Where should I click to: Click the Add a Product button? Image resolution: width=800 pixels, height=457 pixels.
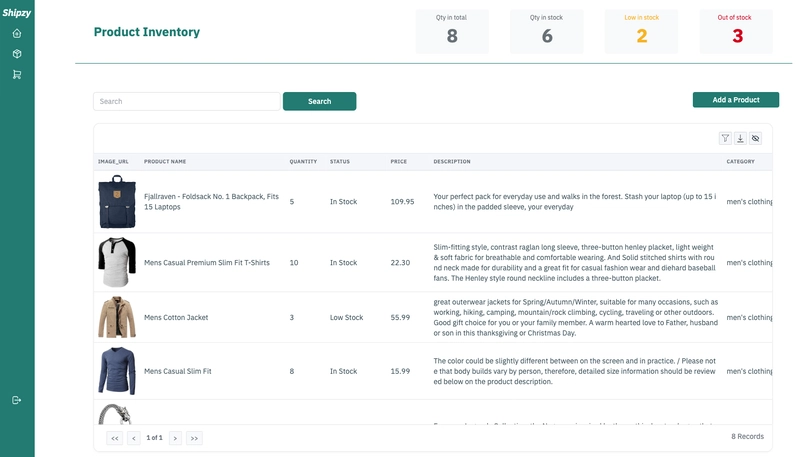coord(736,100)
